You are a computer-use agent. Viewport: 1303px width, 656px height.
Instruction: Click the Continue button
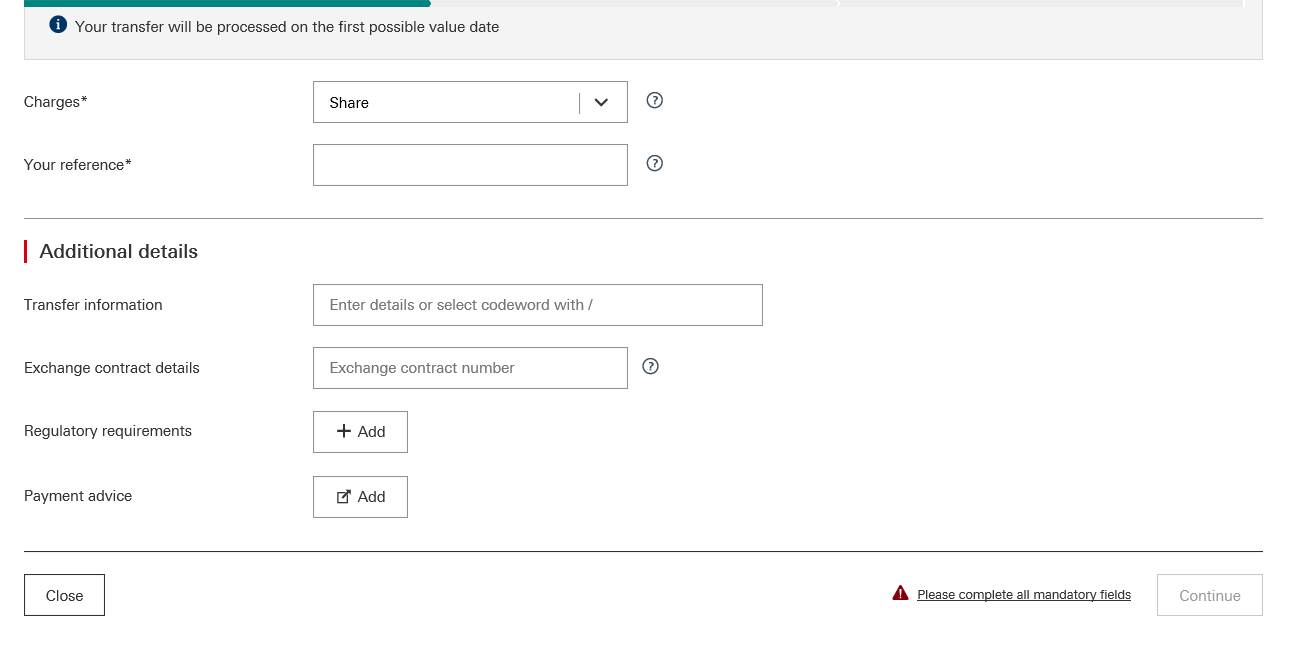pos(1209,595)
